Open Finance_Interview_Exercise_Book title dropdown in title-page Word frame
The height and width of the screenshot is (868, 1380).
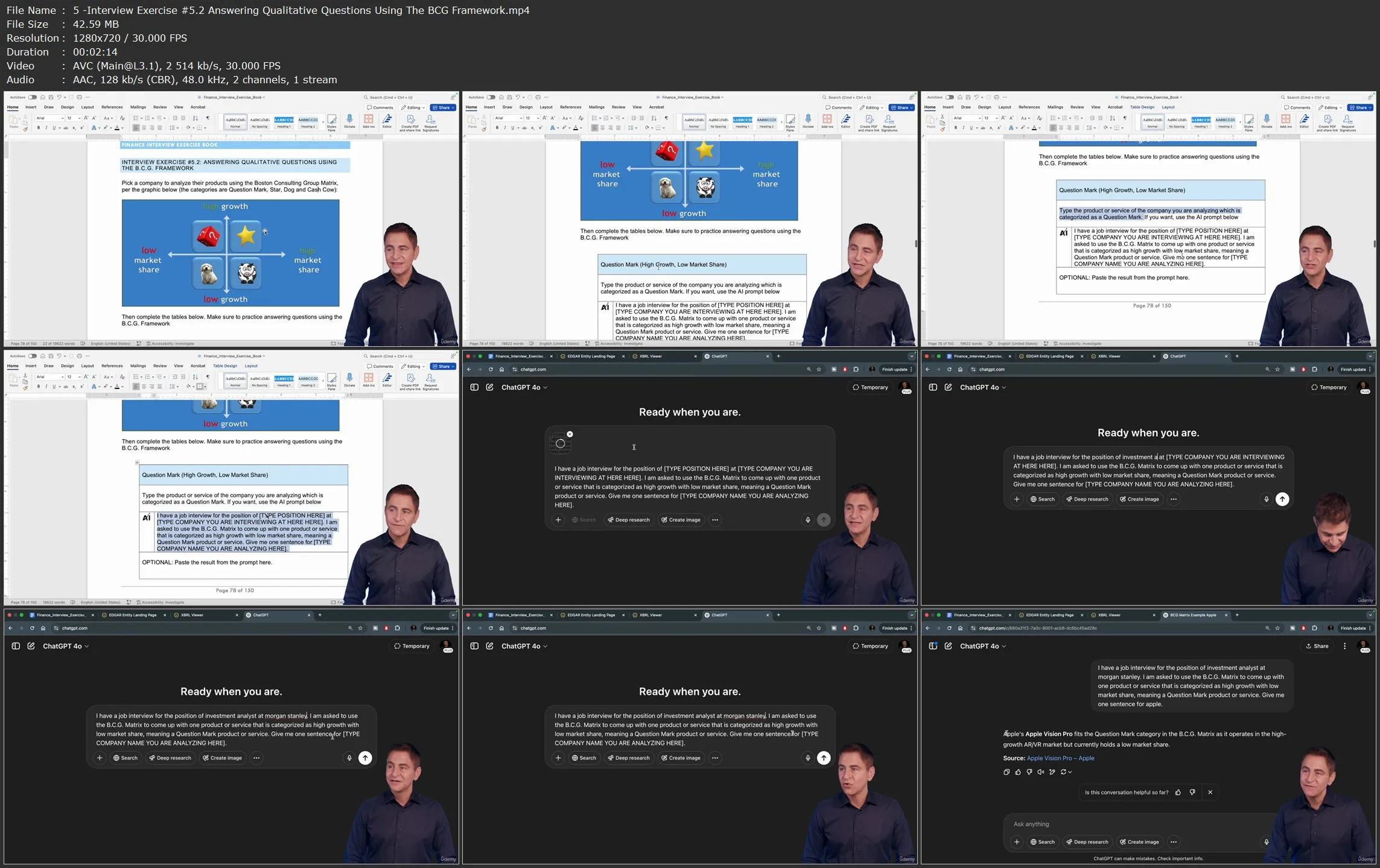(x=234, y=97)
